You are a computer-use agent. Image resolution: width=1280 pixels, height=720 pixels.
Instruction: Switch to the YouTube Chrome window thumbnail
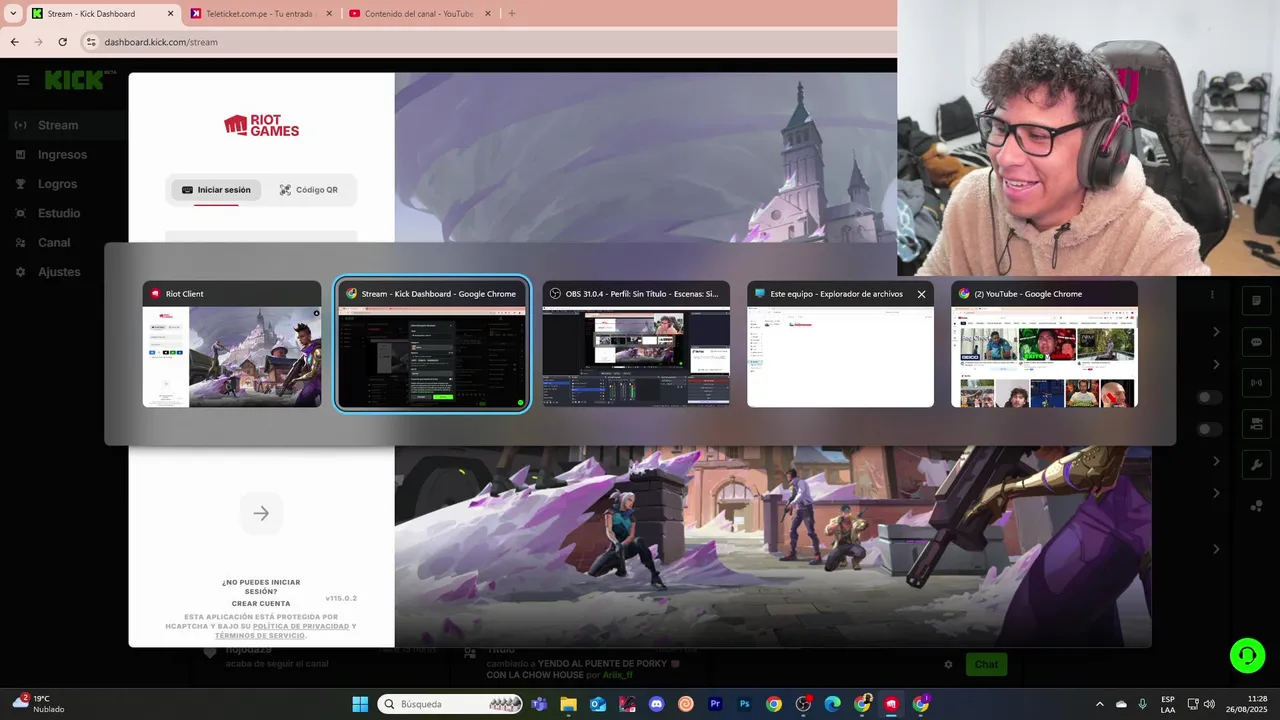(x=1044, y=344)
